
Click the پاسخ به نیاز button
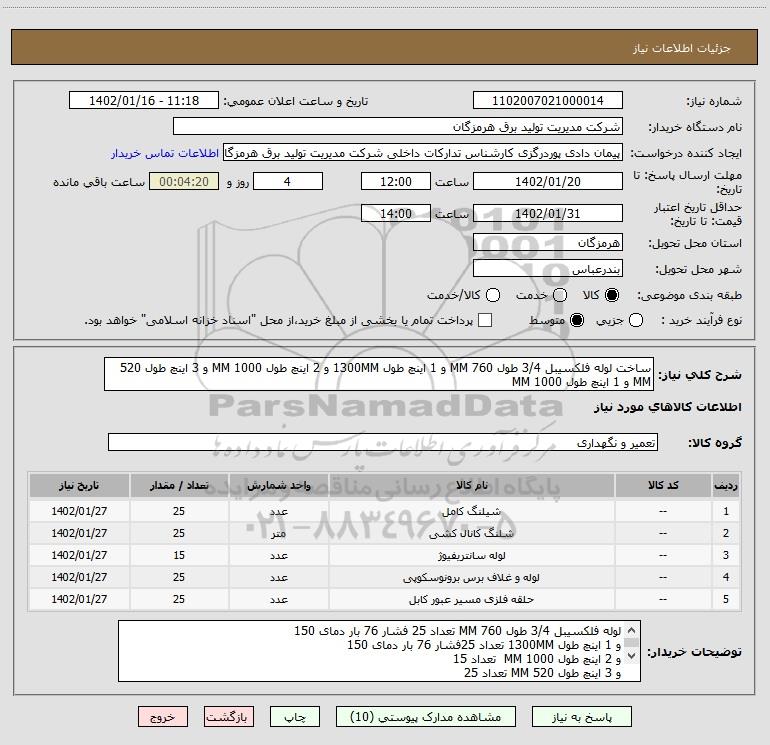click(581, 717)
